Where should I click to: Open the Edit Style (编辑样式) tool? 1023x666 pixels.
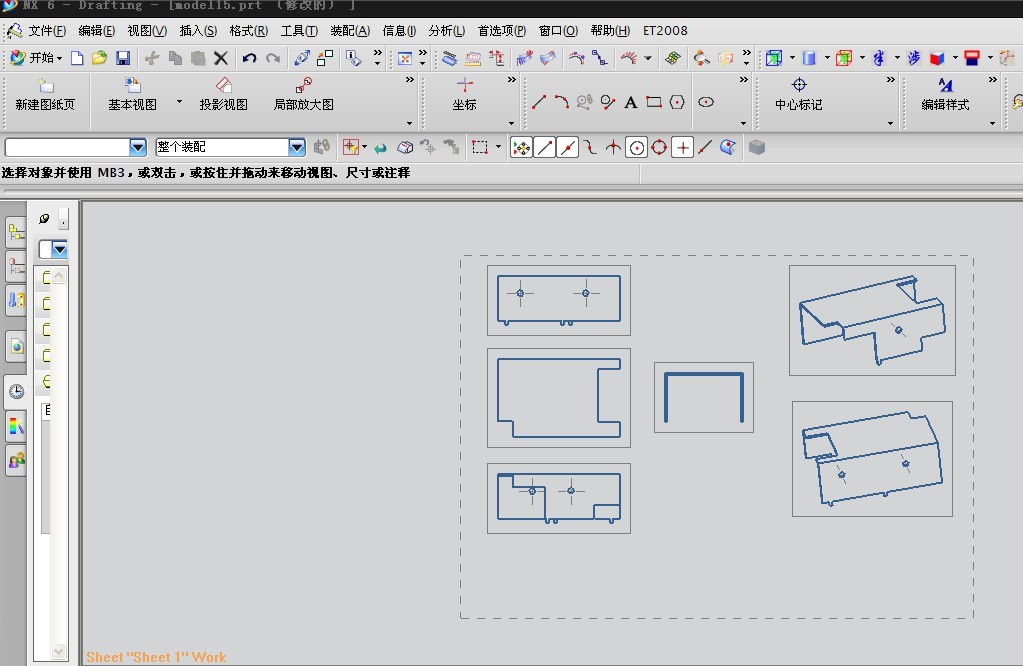pos(945,95)
